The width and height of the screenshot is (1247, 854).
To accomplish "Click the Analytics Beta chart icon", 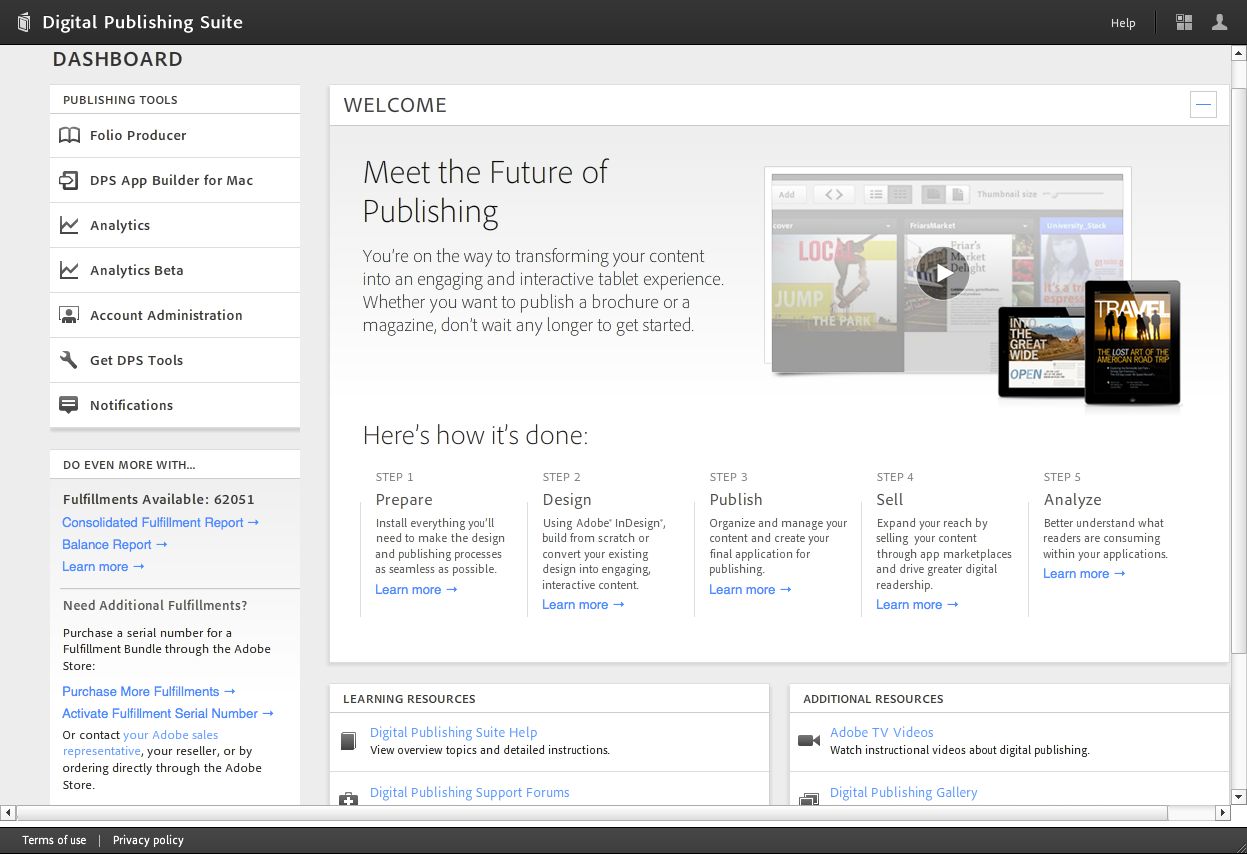I will pyautogui.click(x=69, y=270).
